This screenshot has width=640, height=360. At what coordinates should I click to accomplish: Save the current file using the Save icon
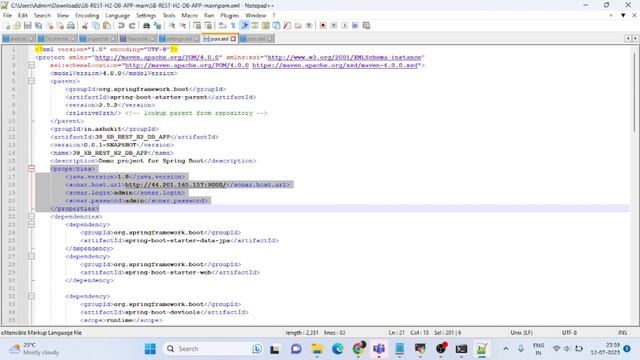pyautogui.click(x=28, y=26)
